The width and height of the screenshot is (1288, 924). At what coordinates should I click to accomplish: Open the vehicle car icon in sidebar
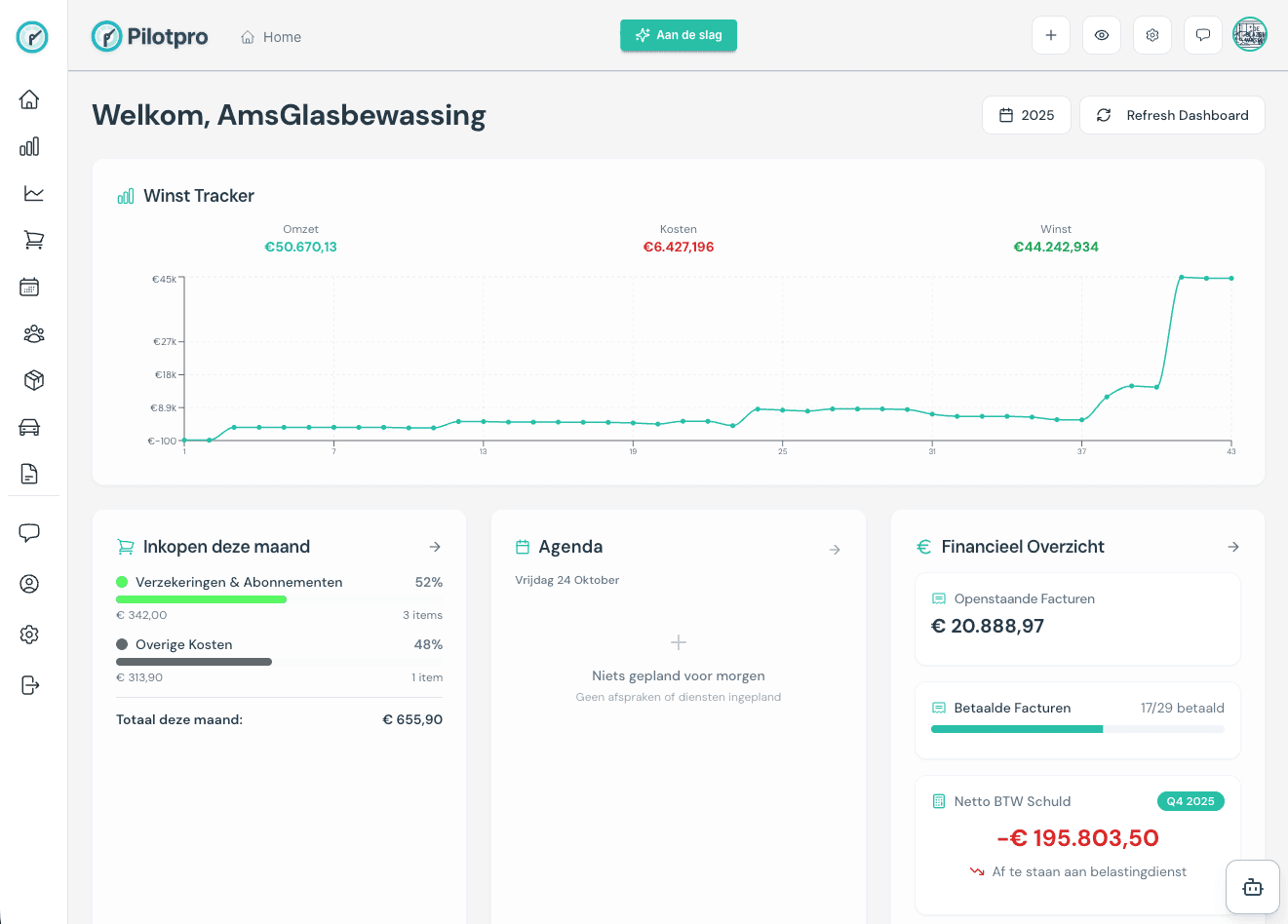(29, 427)
